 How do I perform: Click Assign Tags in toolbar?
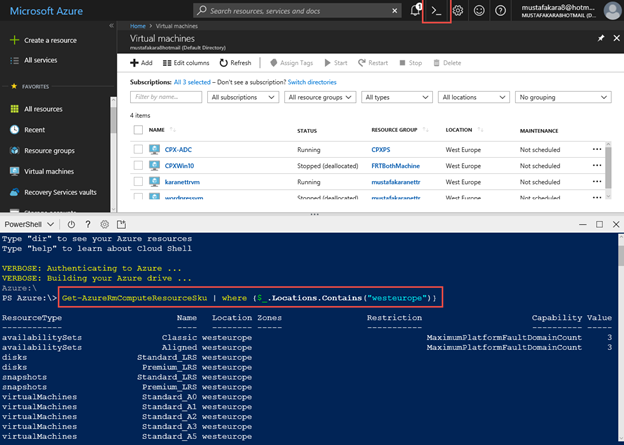(x=291, y=63)
